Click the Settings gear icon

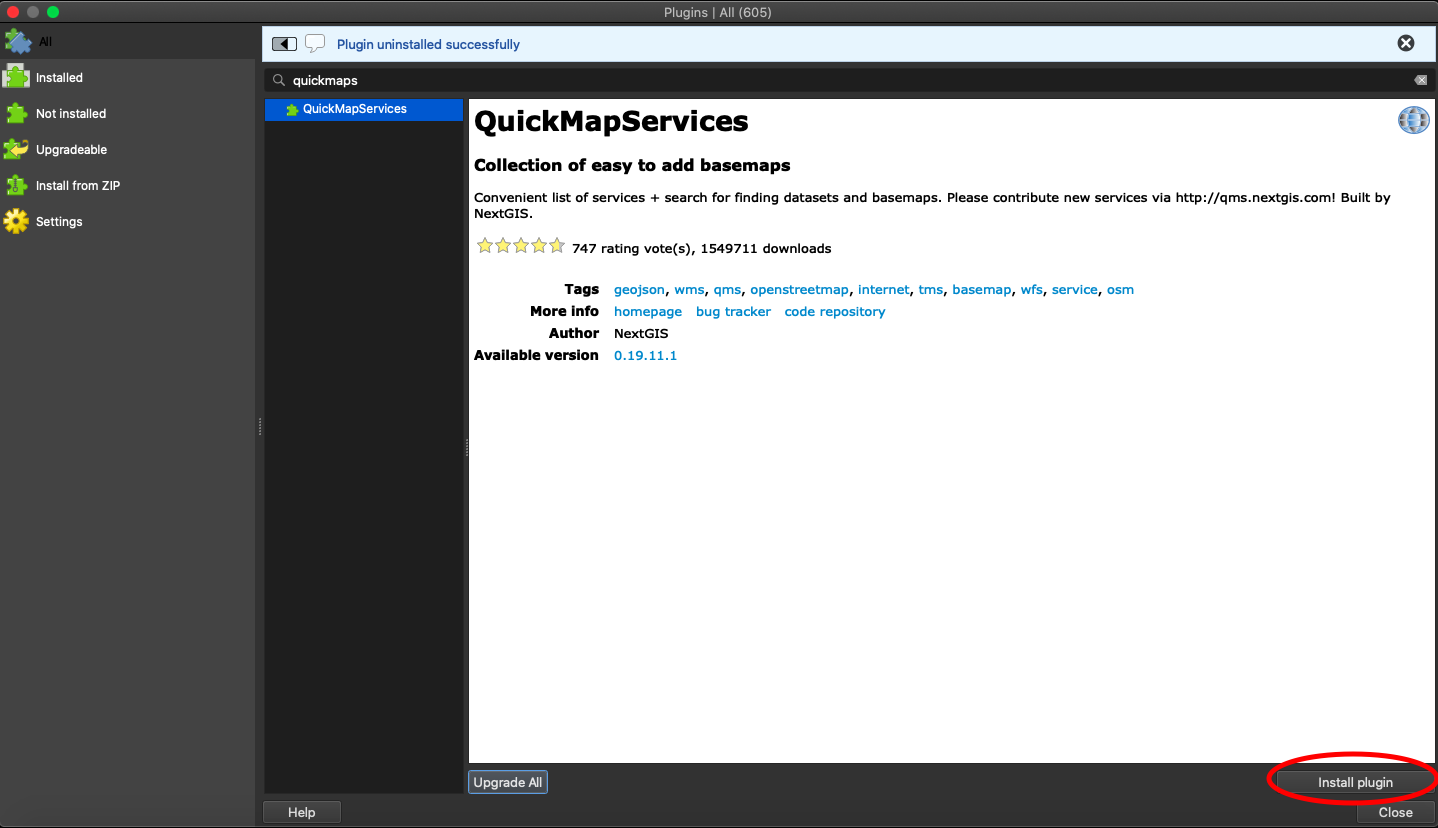coord(16,222)
